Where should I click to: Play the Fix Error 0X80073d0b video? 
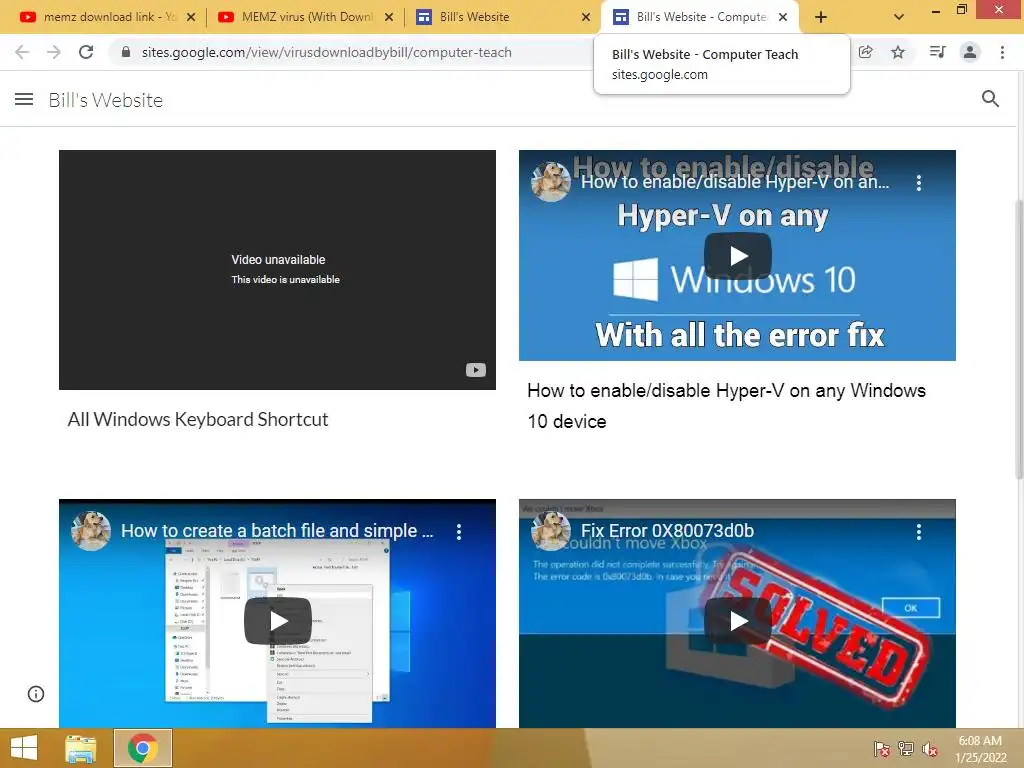coord(738,620)
